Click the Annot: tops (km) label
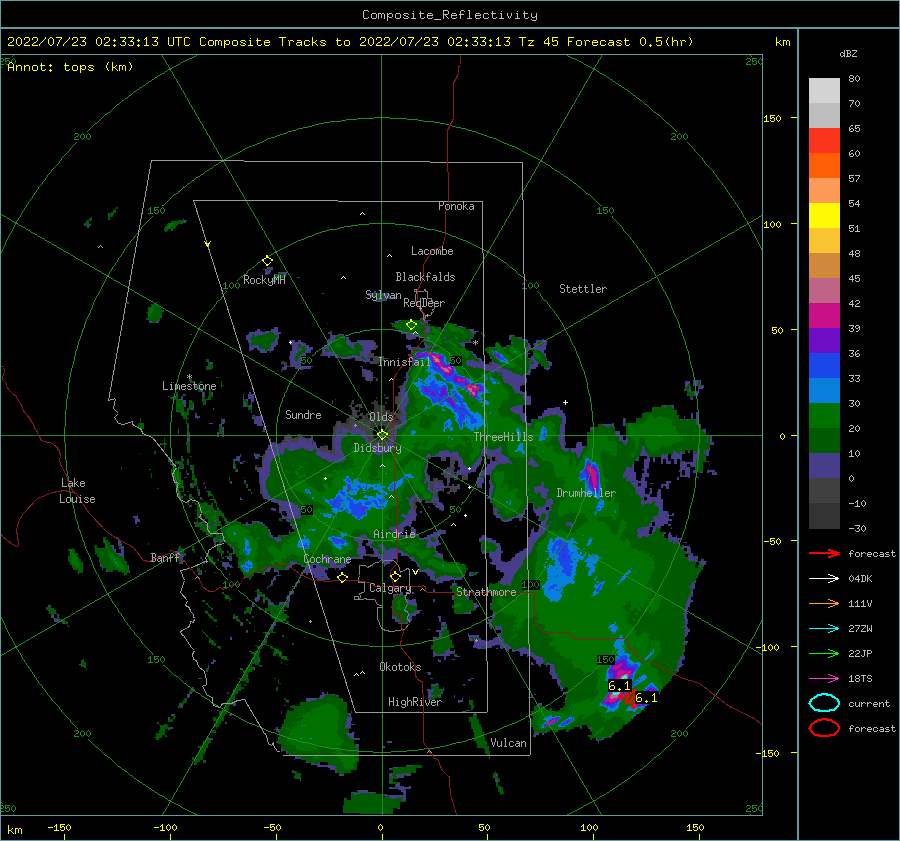This screenshot has width=900, height=841. [x=70, y=67]
